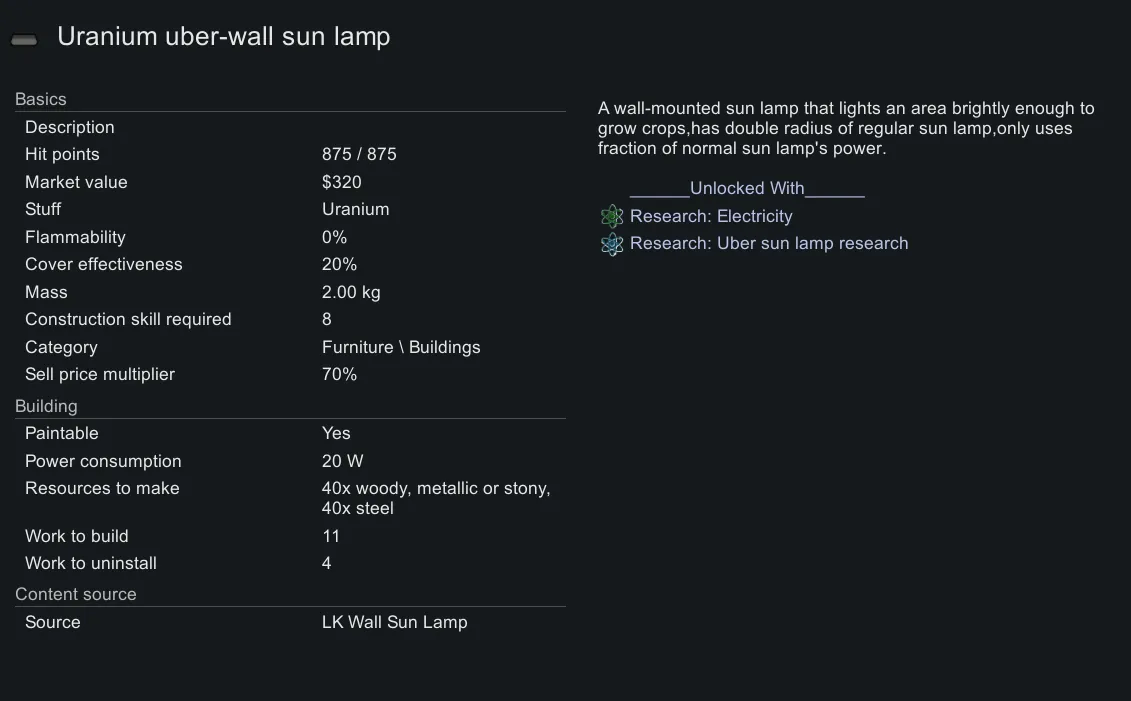Screen dimensions: 1131x701
Task: Select the Stuff Uranium row
Action: 290,210
